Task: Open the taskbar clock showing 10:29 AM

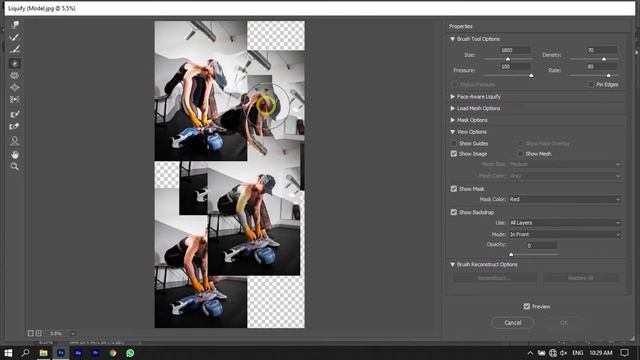Action: tap(600, 353)
